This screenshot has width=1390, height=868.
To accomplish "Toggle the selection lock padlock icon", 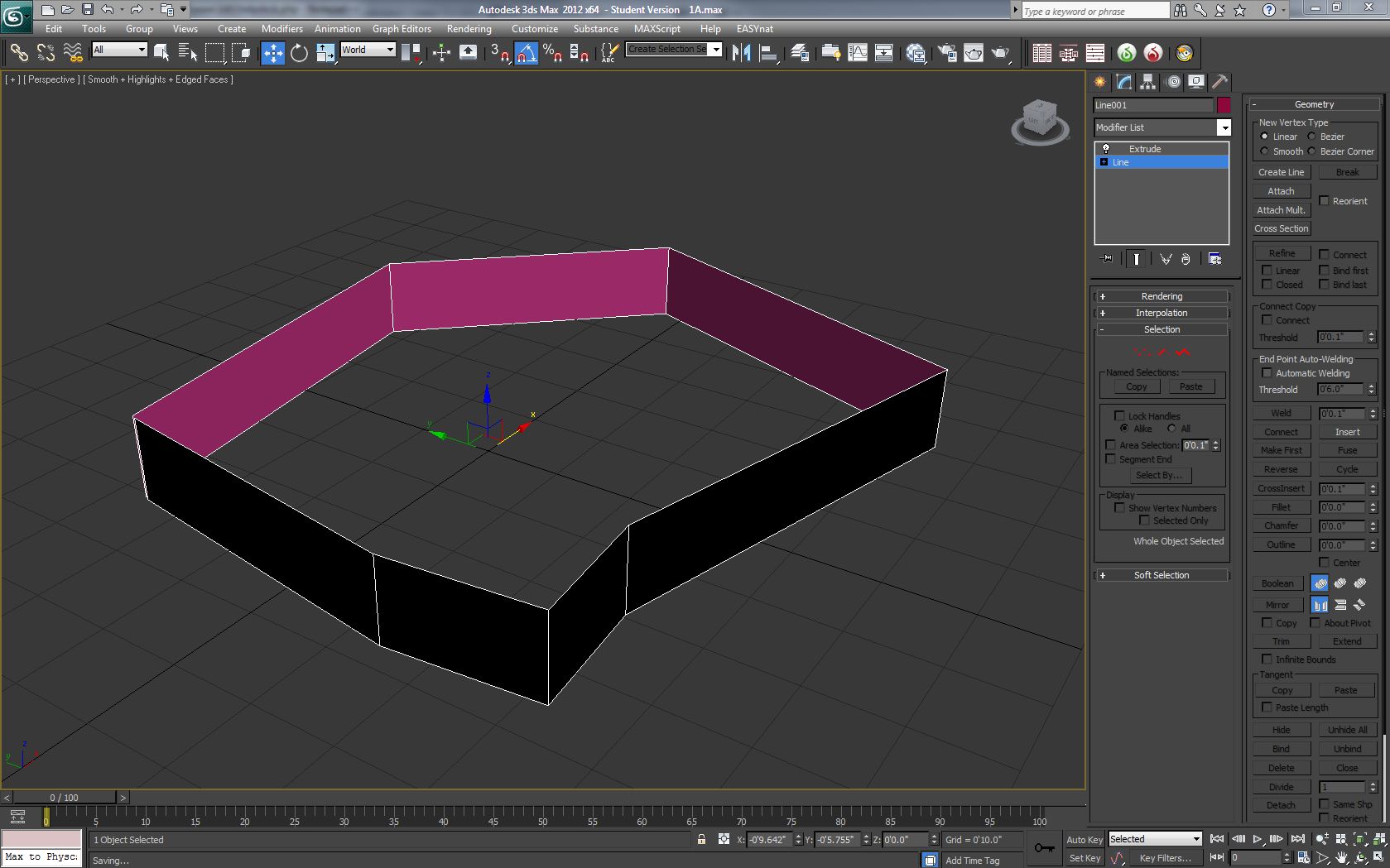I will pos(701,839).
